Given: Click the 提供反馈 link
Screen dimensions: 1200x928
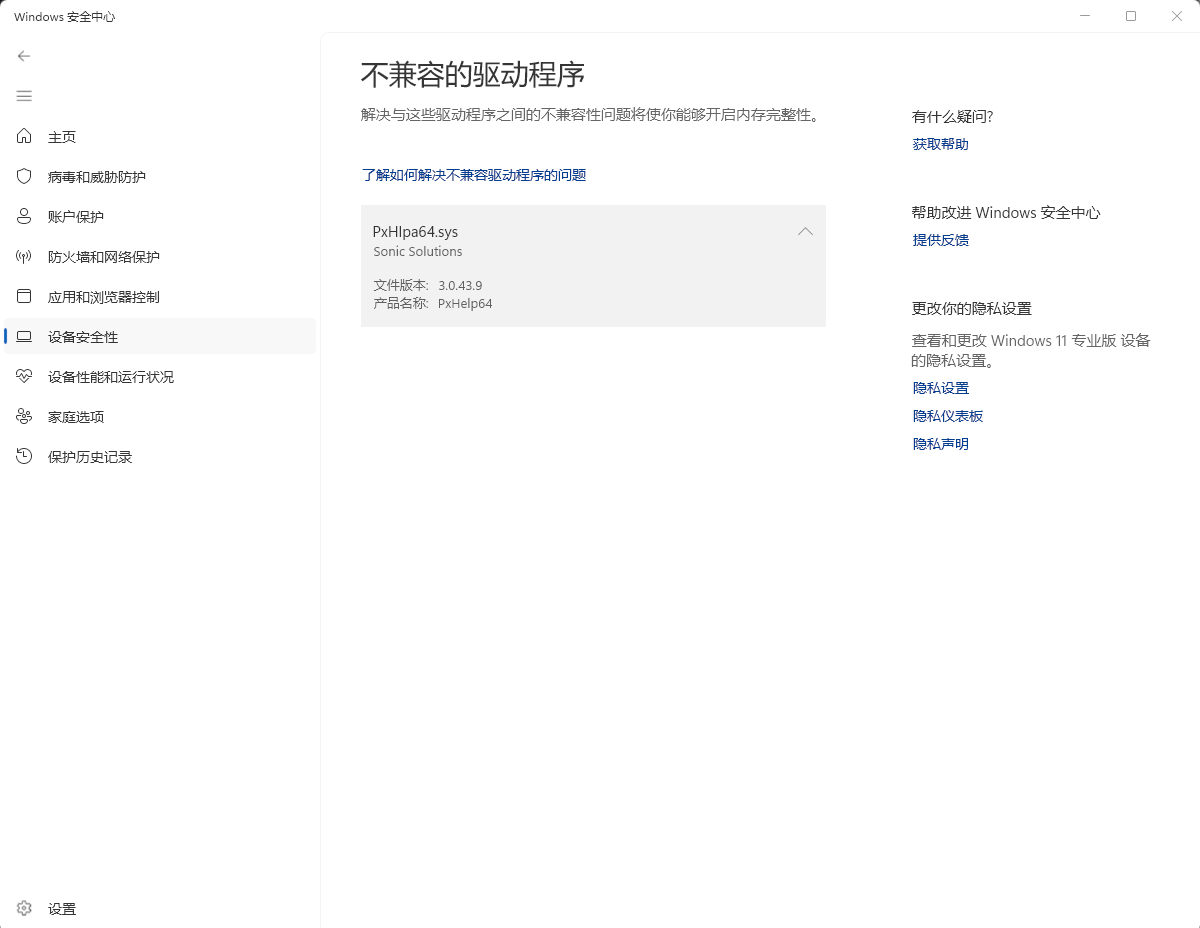Looking at the screenshot, I should [x=940, y=240].
